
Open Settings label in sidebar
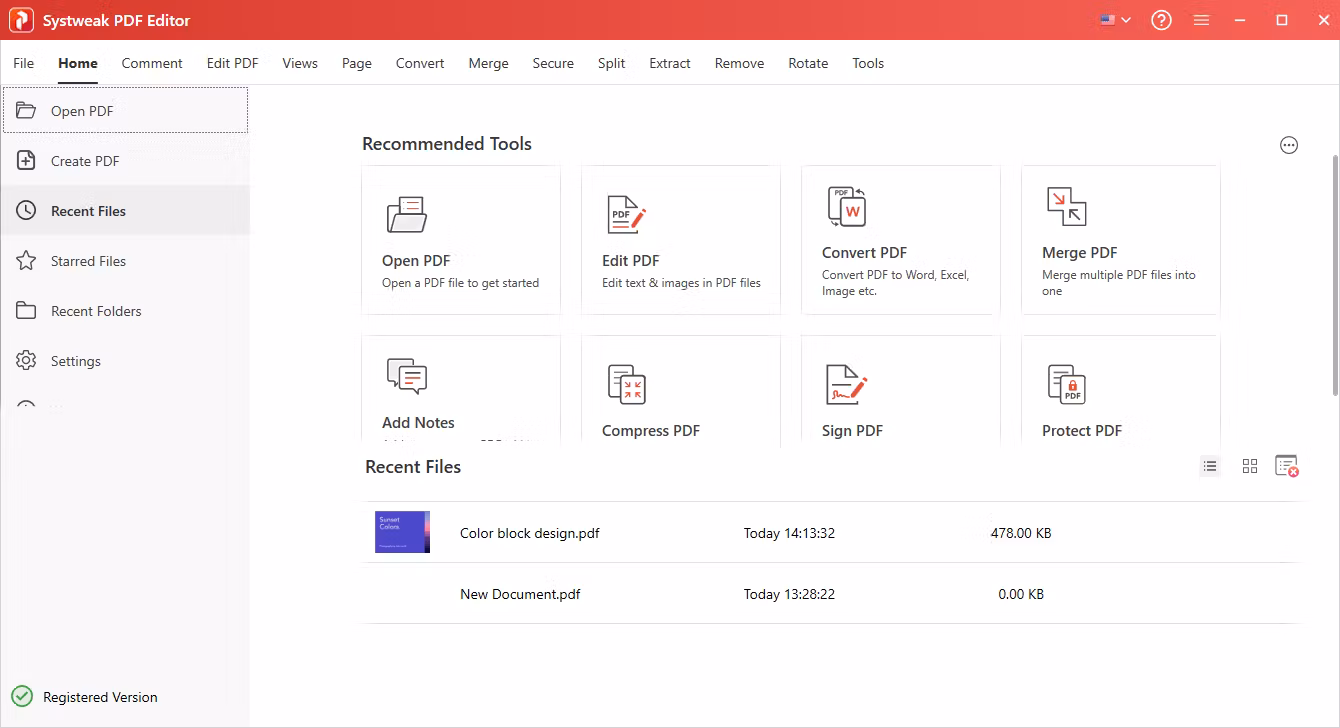point(76,361)
